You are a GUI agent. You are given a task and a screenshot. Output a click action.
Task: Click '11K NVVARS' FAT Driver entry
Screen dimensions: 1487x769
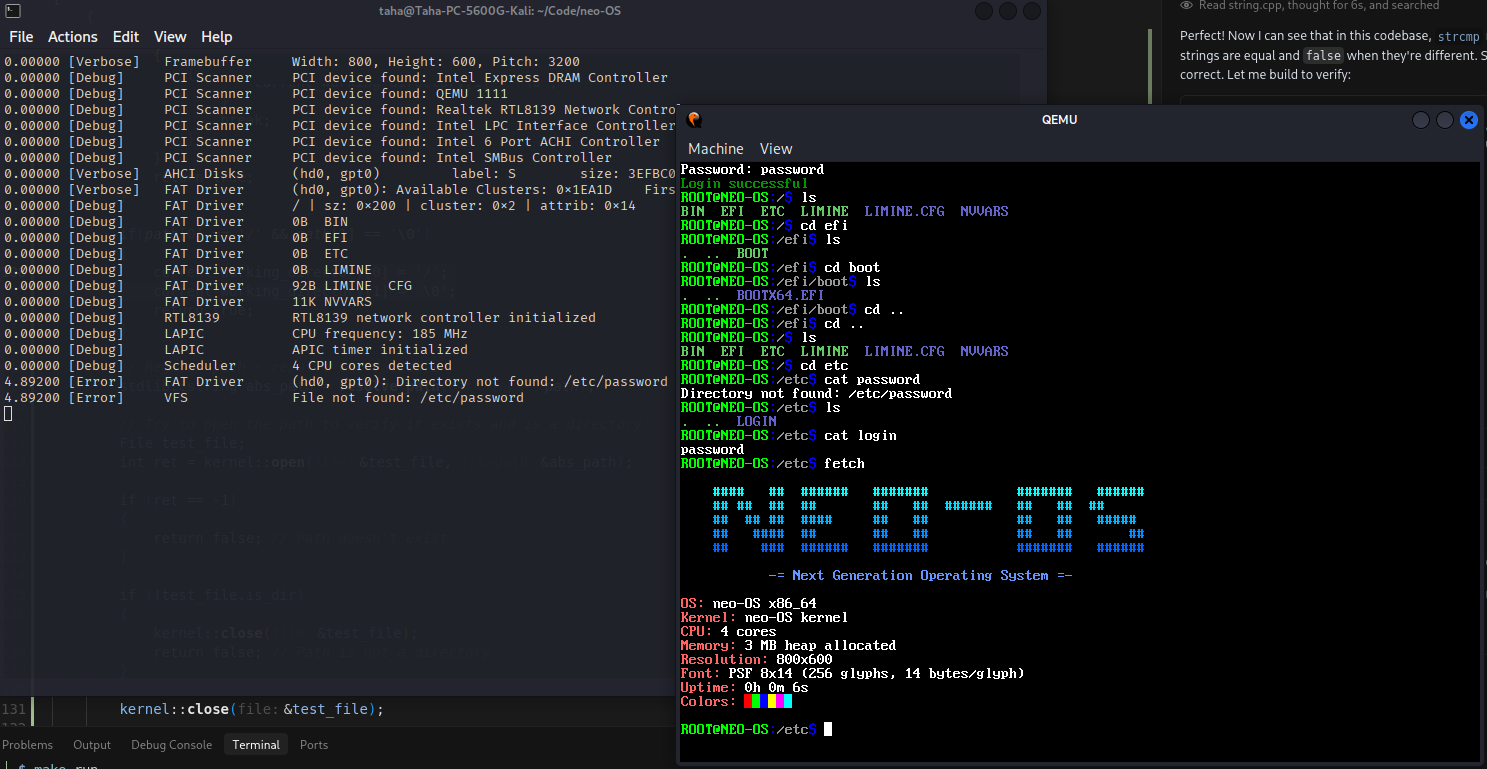click(x=332, y=301)
